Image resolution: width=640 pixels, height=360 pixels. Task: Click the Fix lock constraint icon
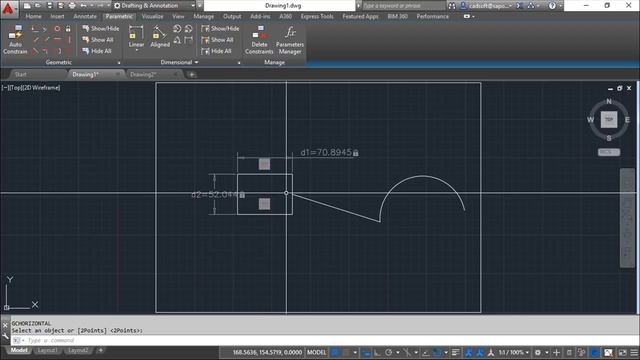pyautogui.click(x=68, y=29)
